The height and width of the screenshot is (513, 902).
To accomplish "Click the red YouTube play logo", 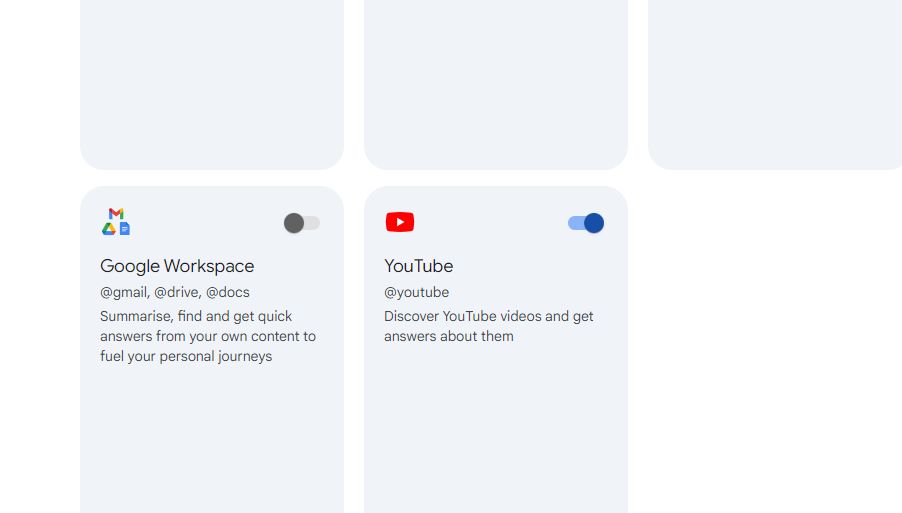I will (400, 222).
